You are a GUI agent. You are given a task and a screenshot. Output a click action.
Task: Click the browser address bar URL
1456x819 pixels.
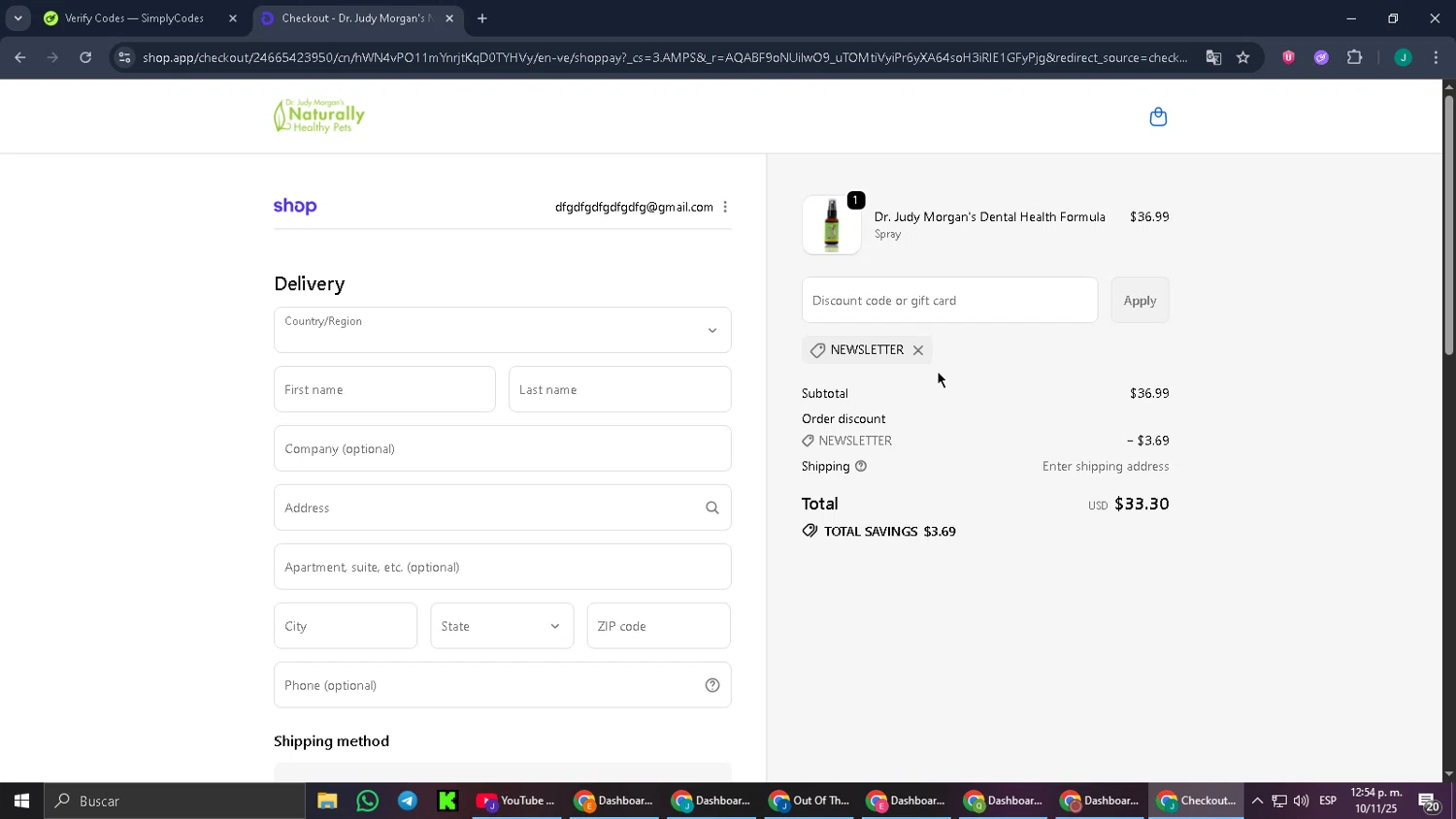pos(664,57)
